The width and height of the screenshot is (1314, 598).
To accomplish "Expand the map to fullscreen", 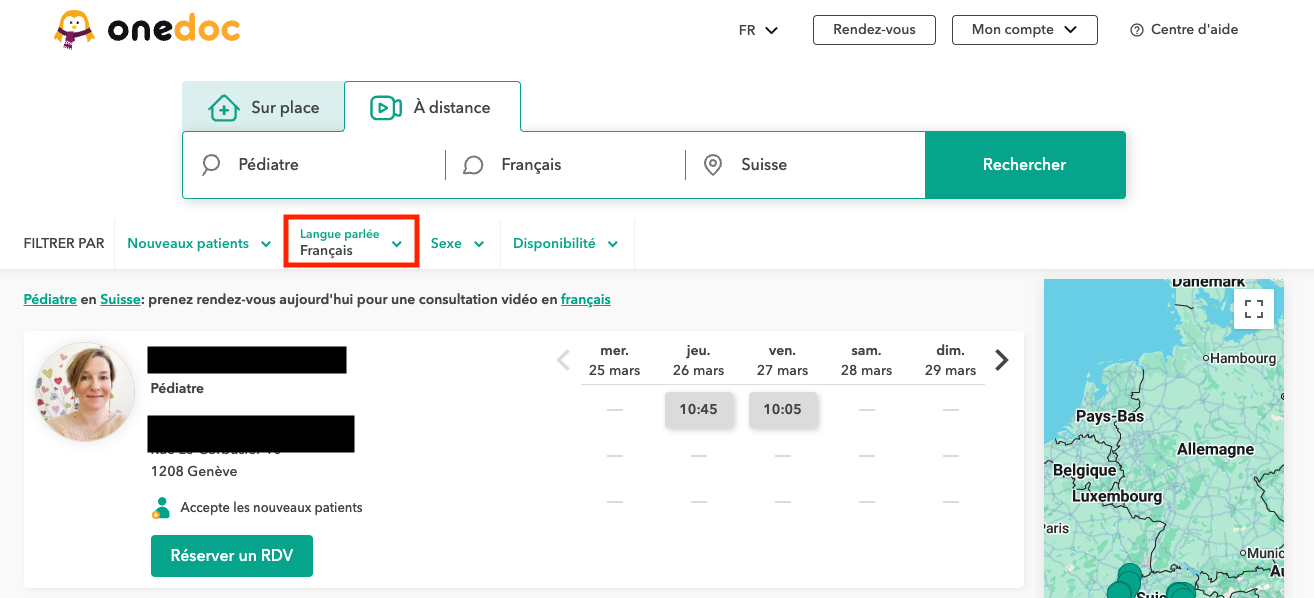I will [x=1254, y=308].
